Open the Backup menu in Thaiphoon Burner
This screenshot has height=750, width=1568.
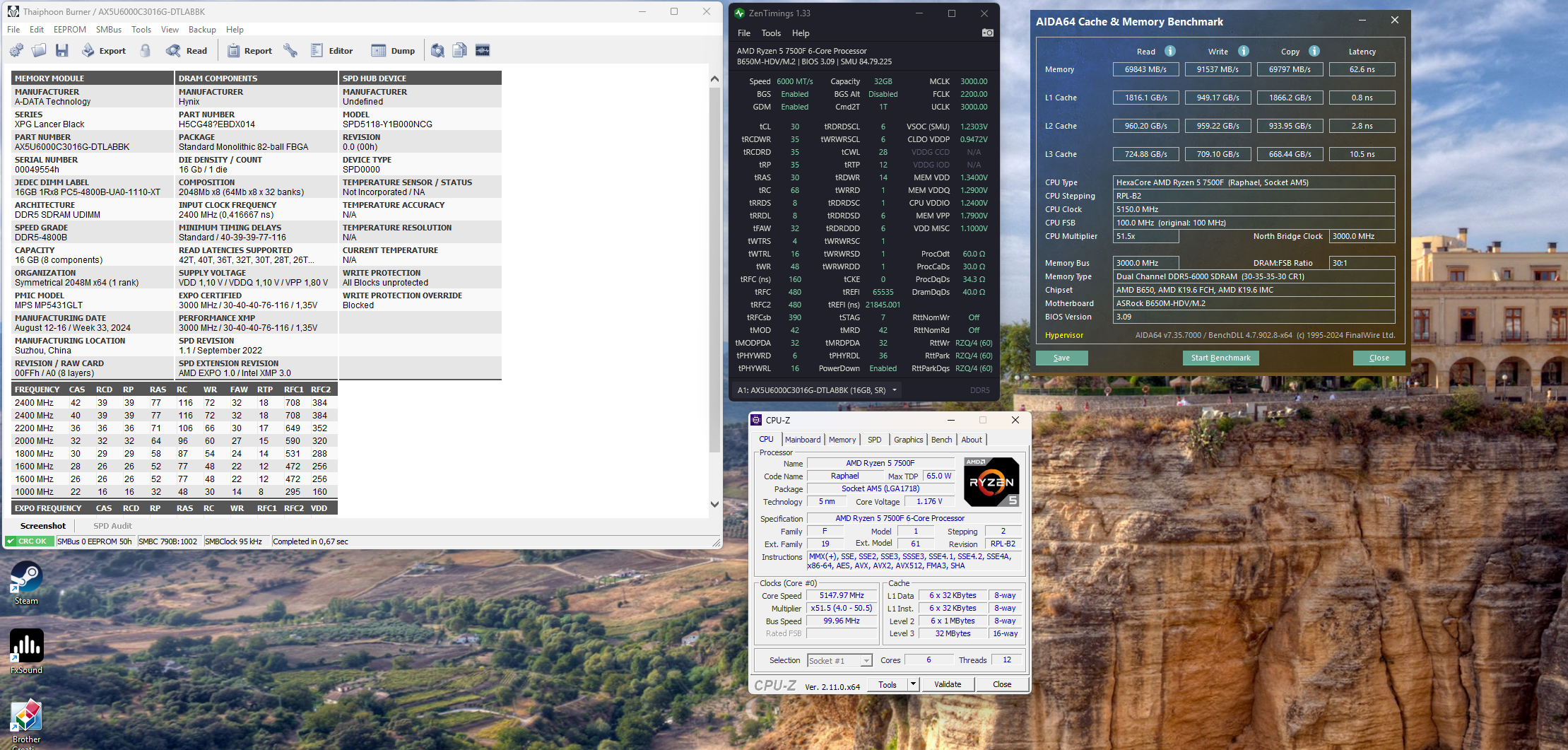202,30
